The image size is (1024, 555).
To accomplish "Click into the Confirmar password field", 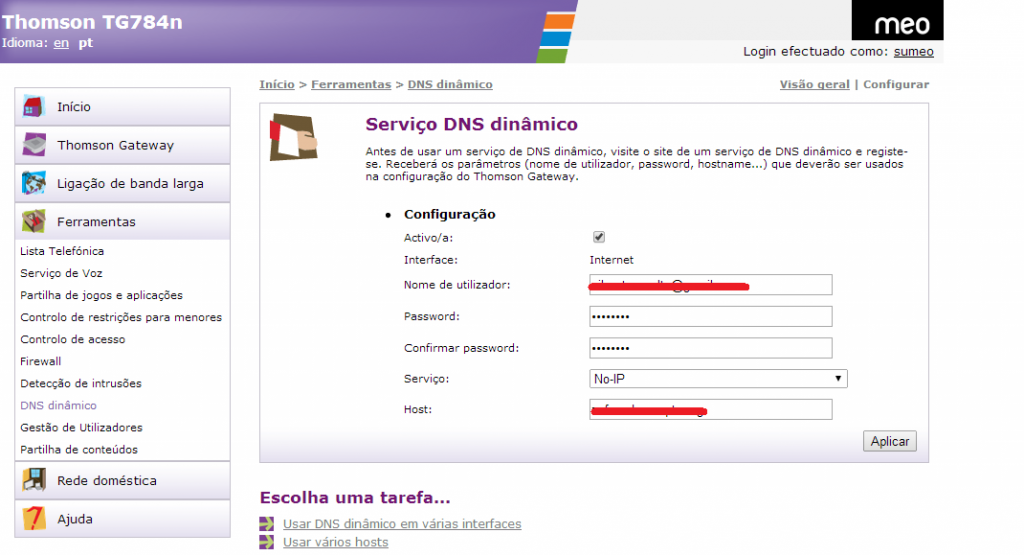I will pyautogui.click(x=710, y=348).
